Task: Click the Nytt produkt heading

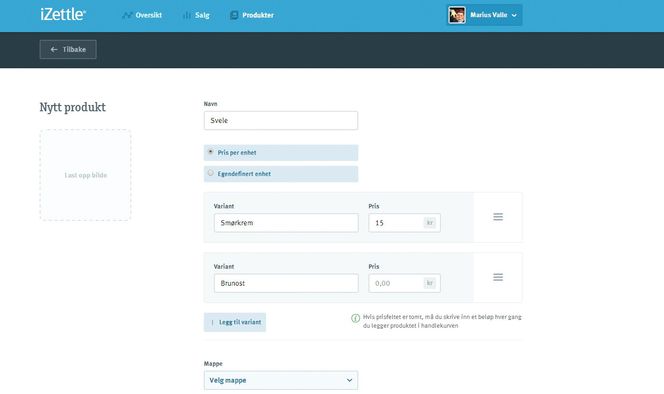Action: pyautogui.click(x=73, y=107)
